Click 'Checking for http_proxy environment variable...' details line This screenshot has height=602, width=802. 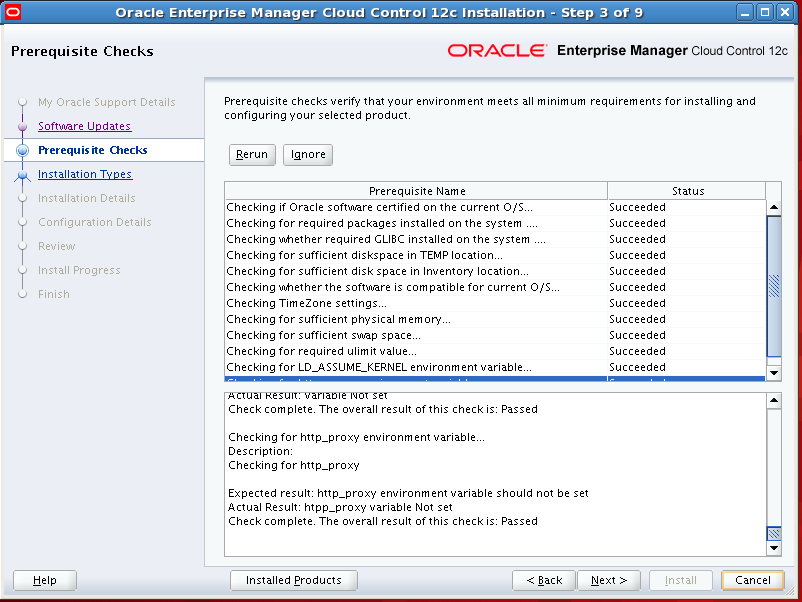[x=356, y=437]
